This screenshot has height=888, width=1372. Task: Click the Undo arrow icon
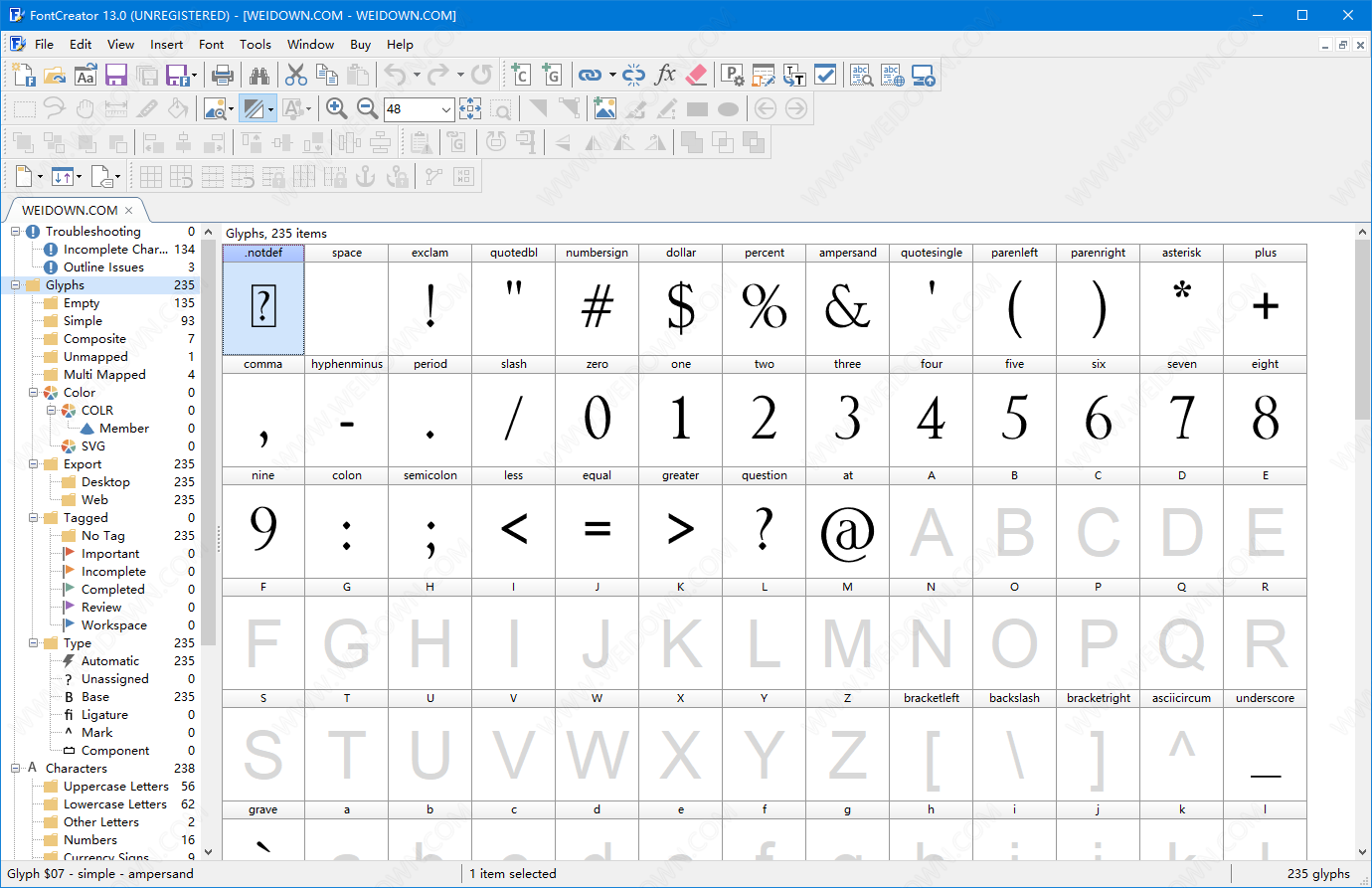pyautogui.click(x=395, y=75)
